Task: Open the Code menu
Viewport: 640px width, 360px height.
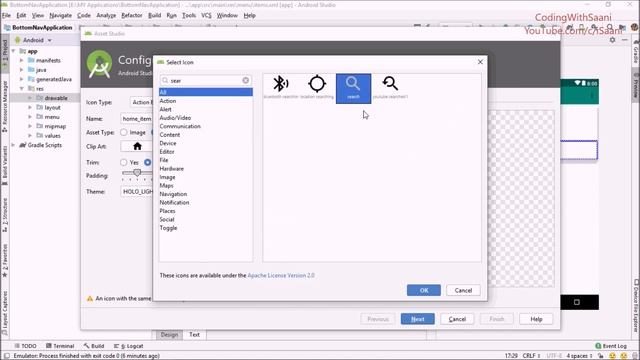Action: pyautogui.click(x=84, y=16)
